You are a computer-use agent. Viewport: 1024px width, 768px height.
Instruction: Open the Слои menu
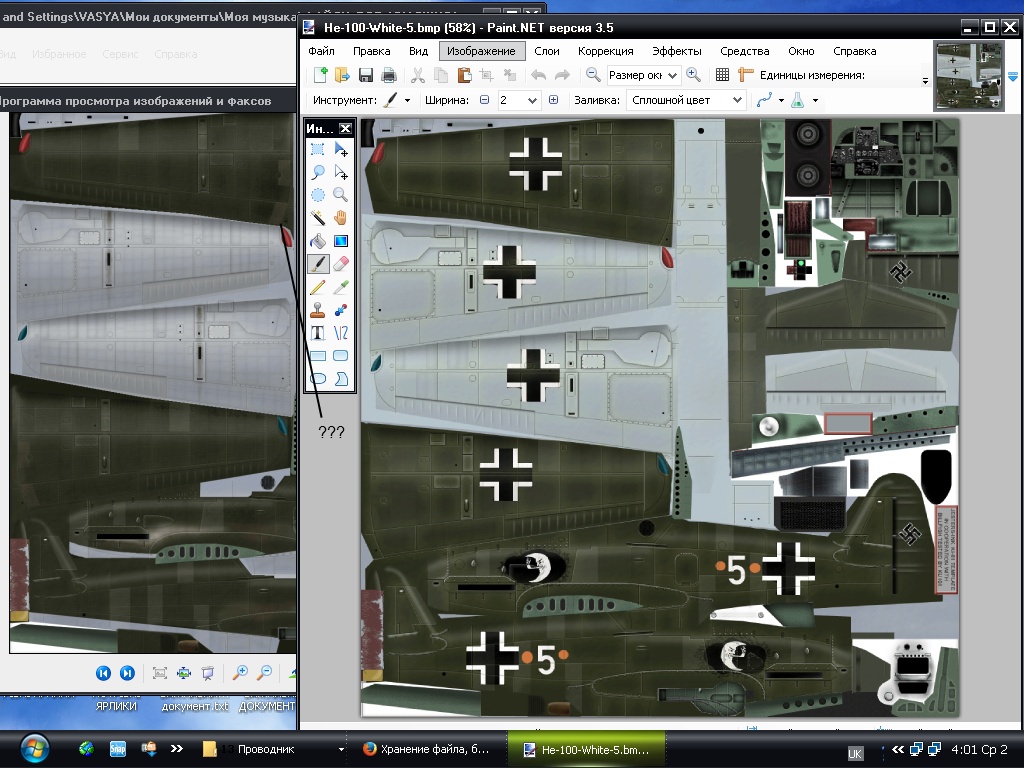[547, 51]
